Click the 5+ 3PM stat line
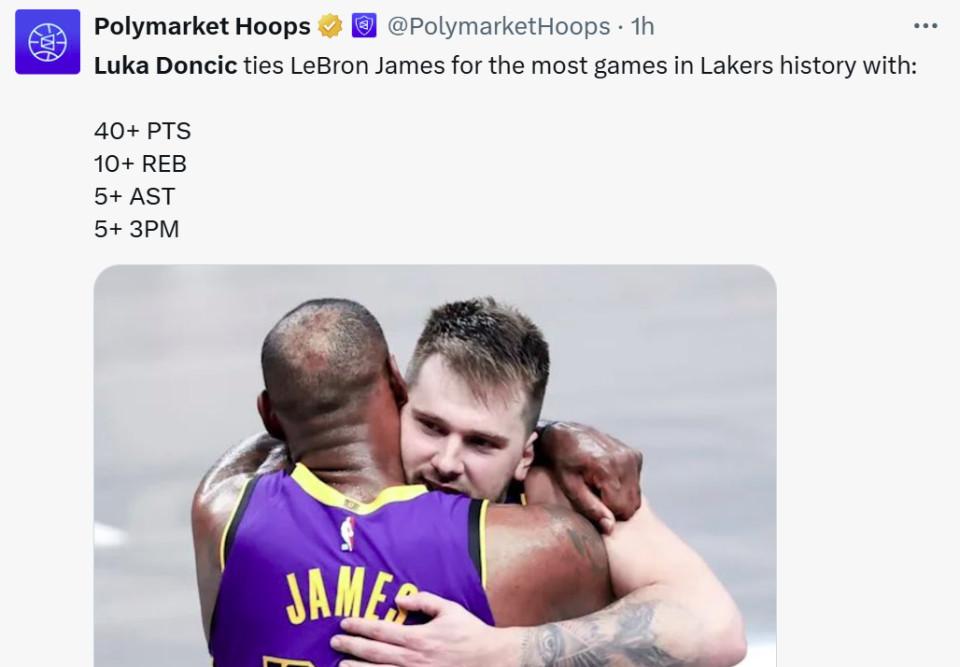The height and width of the screenshot is (667, 960). [136, 229]
